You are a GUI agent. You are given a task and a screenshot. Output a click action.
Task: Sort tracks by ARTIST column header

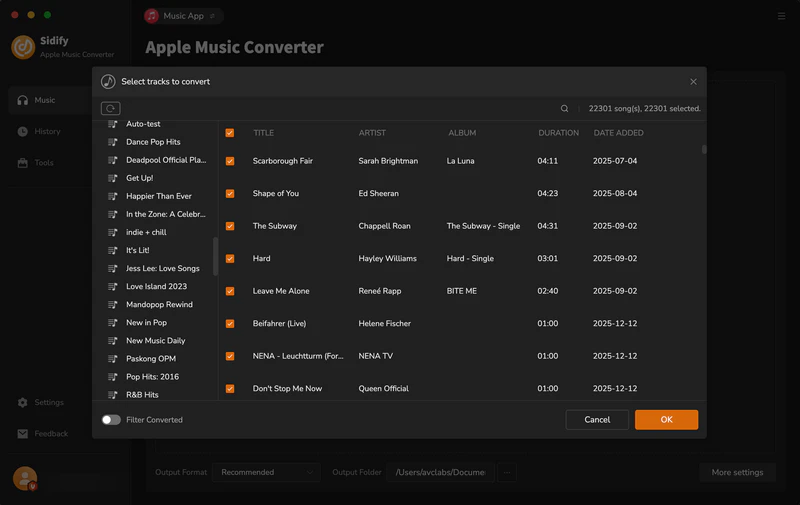[x=372, y=133]
